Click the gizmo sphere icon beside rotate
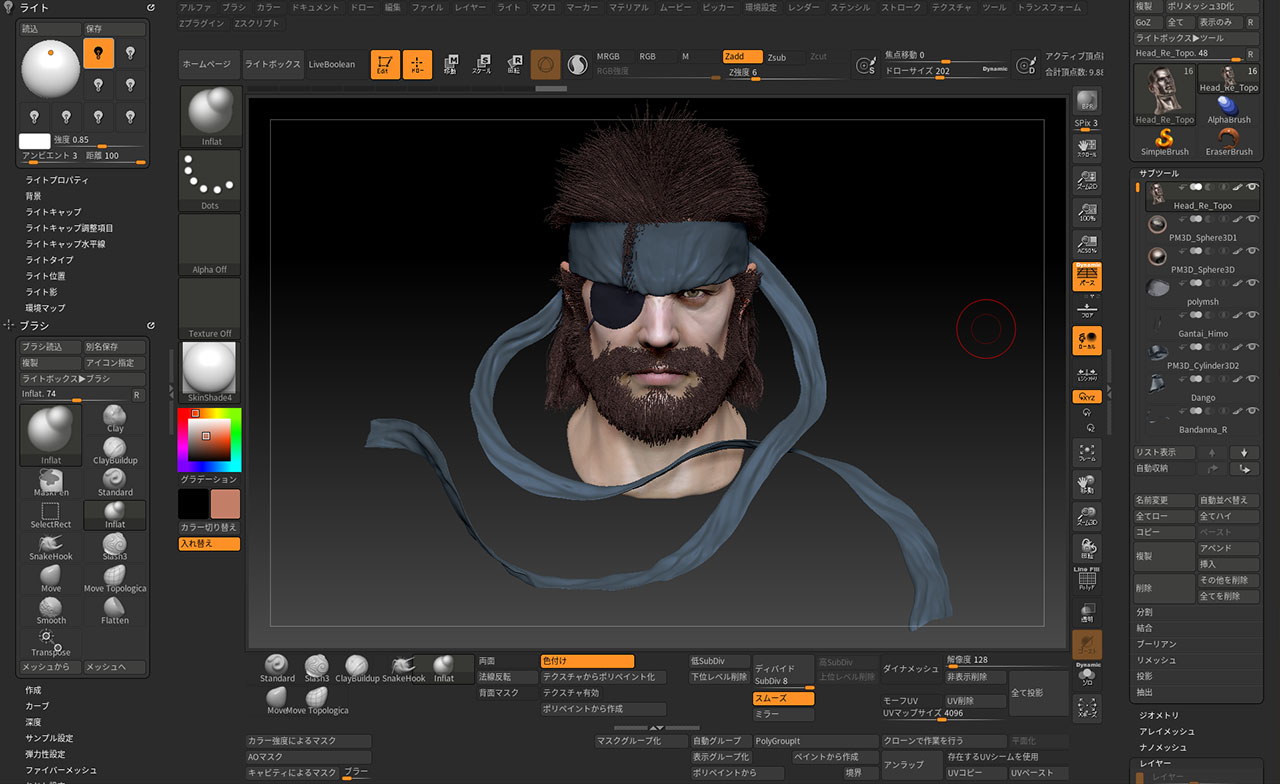This screenshot has width=1280, height=784. 545,65
